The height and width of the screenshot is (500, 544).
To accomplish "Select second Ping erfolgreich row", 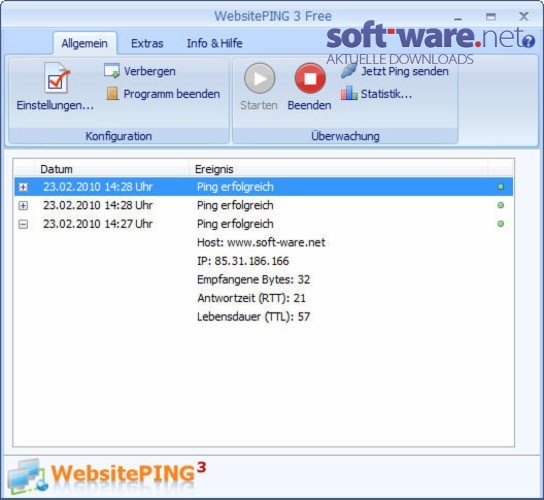I will 264,205.
